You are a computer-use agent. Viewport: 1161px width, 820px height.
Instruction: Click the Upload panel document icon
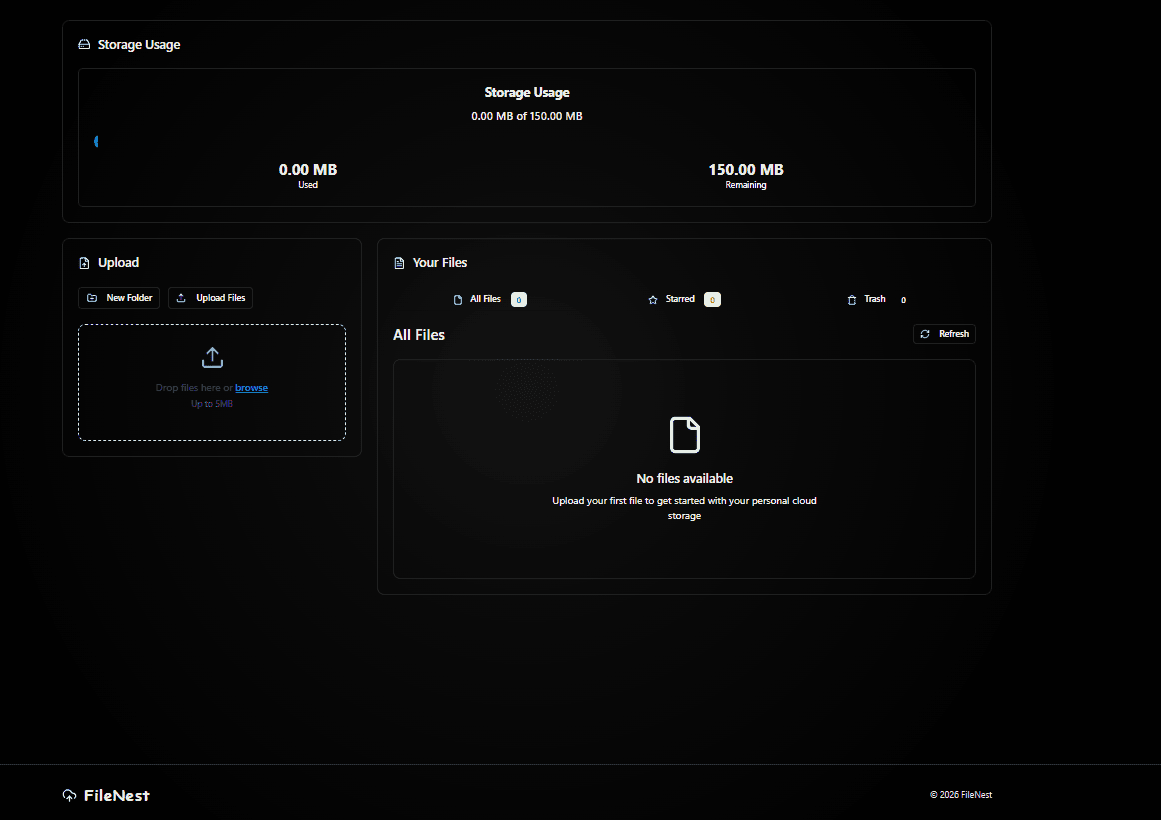[84, 262]
